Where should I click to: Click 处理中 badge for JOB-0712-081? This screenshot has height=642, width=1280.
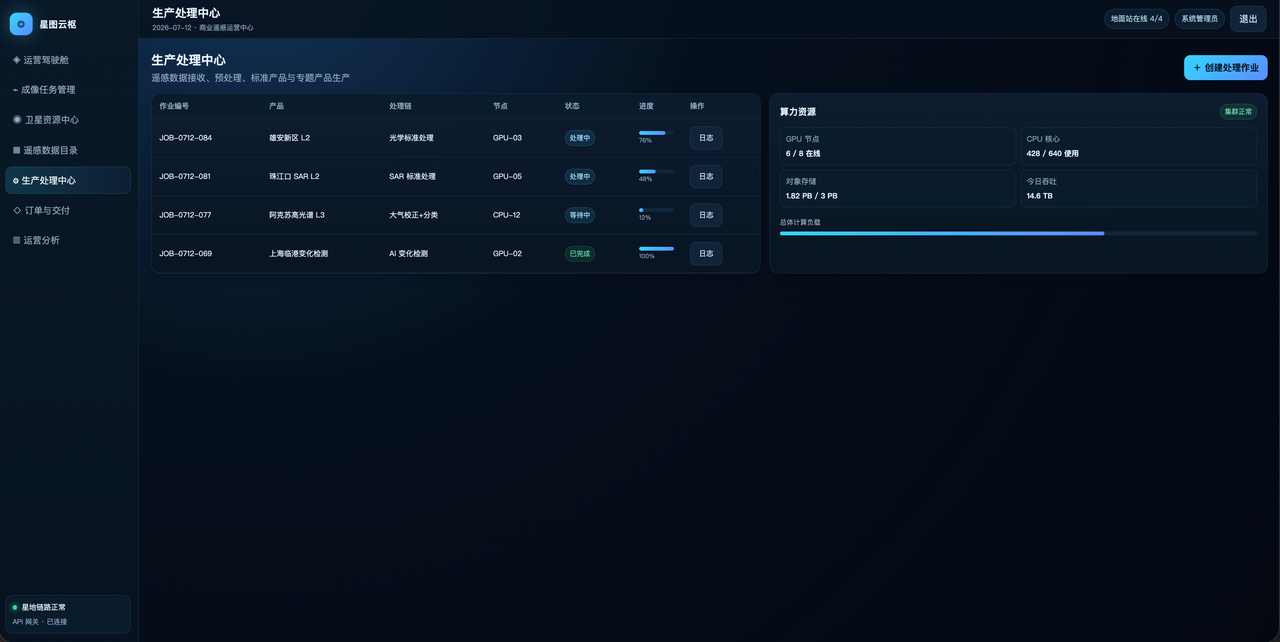(580, 176)
